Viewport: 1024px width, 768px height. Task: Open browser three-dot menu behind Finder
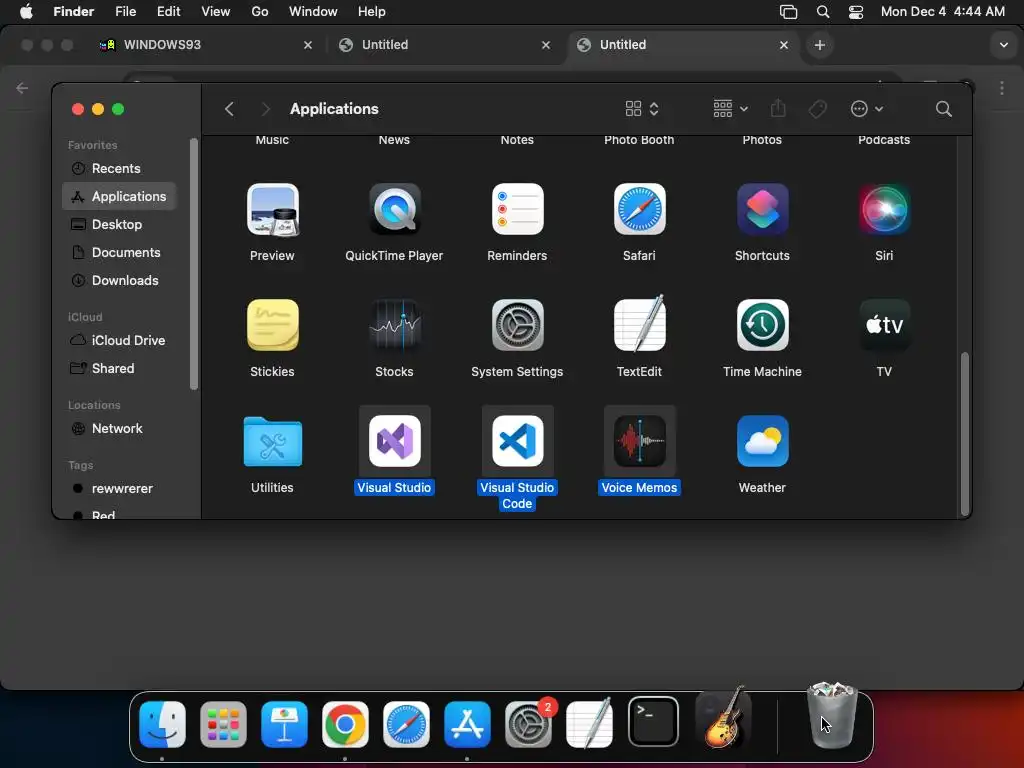[1002, 88]
